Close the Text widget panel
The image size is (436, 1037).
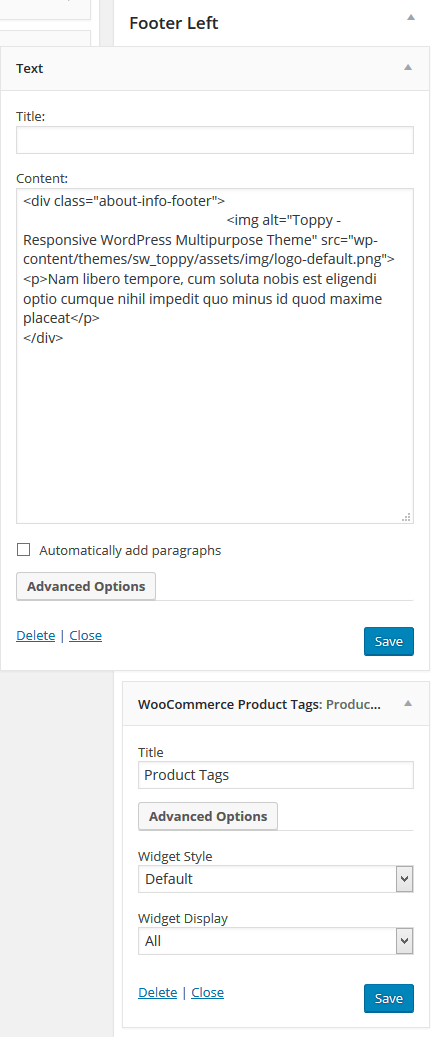85,636
